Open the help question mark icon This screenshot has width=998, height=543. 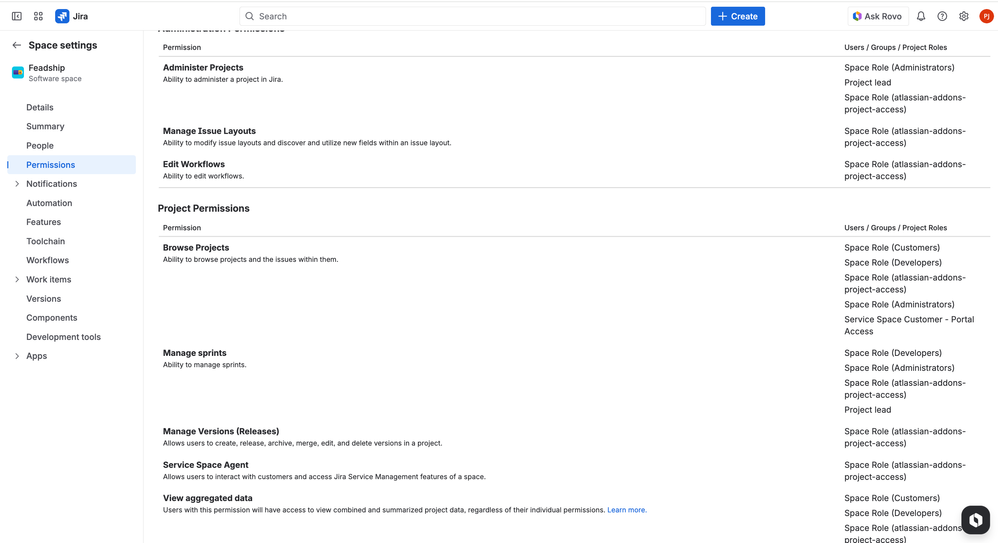(942, 17)
